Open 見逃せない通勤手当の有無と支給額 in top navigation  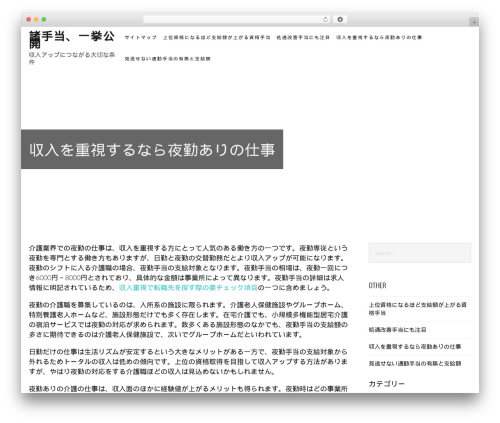[x=167, y=59]
